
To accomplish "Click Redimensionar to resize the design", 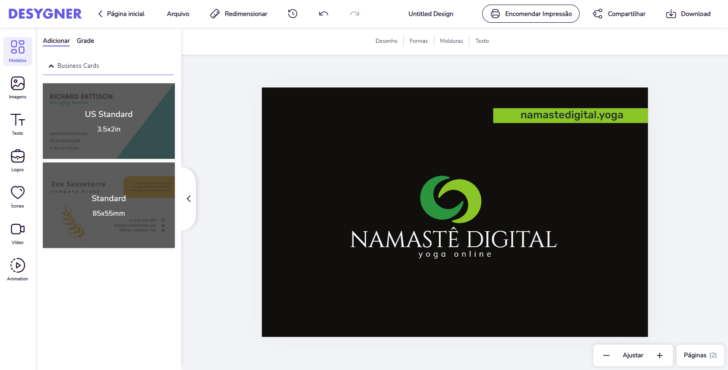I will (x=239, y=14).
